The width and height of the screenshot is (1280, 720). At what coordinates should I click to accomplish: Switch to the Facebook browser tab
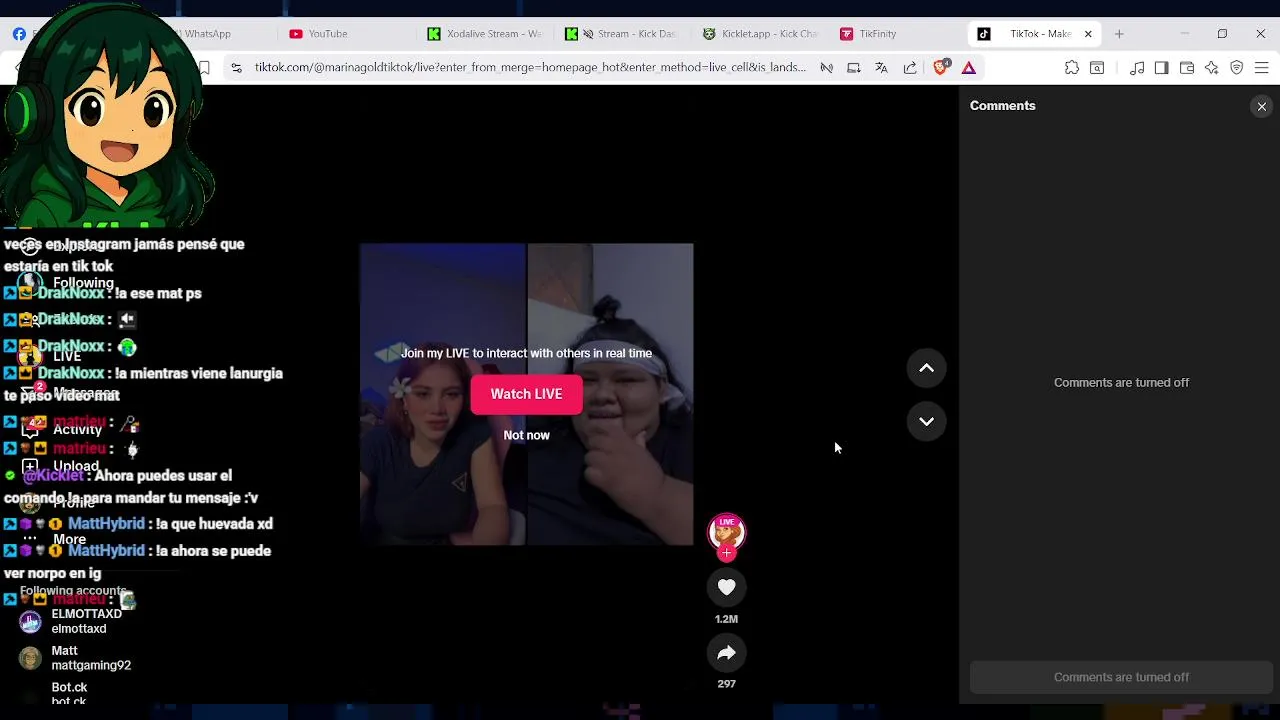[x=19, y=34]
